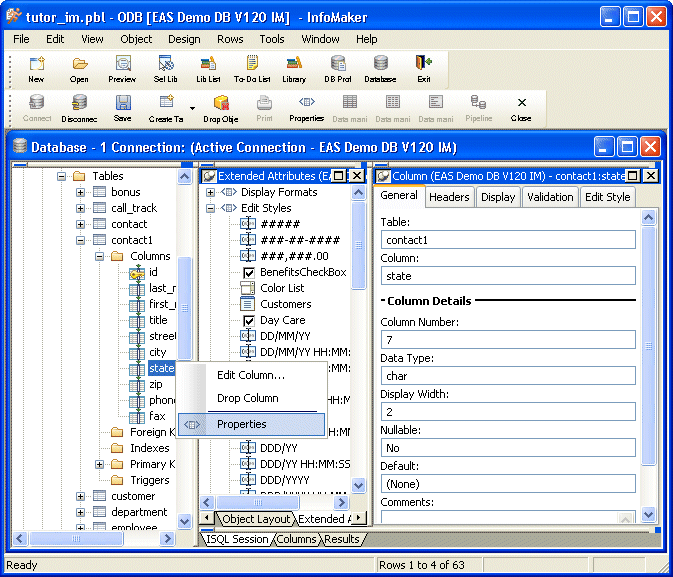
Task: Select the ISQL Session tab
Action: [x=237, y=539]
